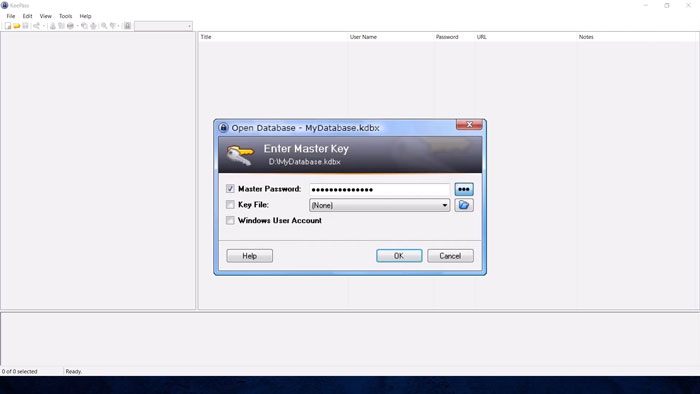
Task: Click into the Master Password field
Action: point(379,189)
